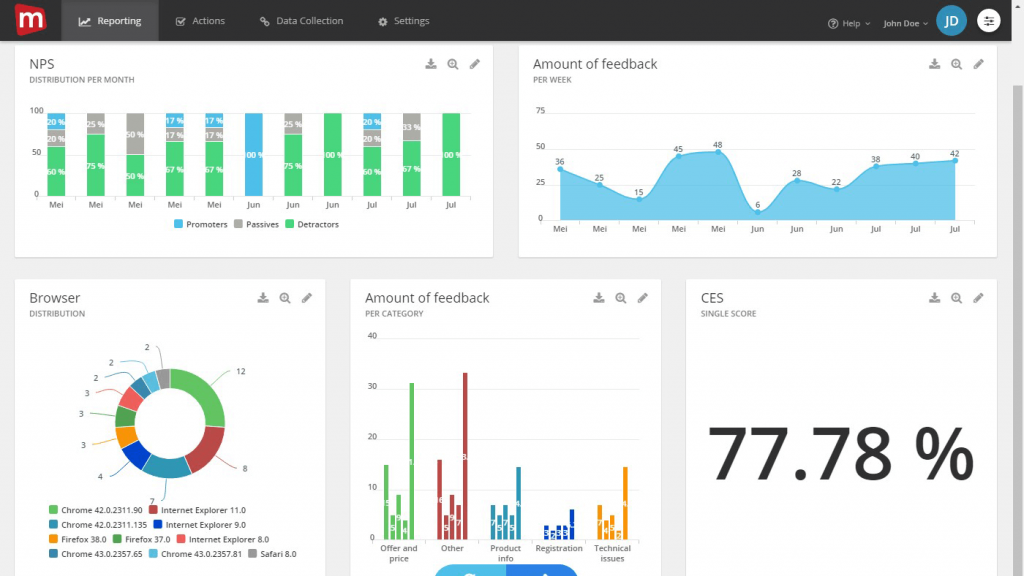Zoom into the Browser distribution chart

click(285, 298)
